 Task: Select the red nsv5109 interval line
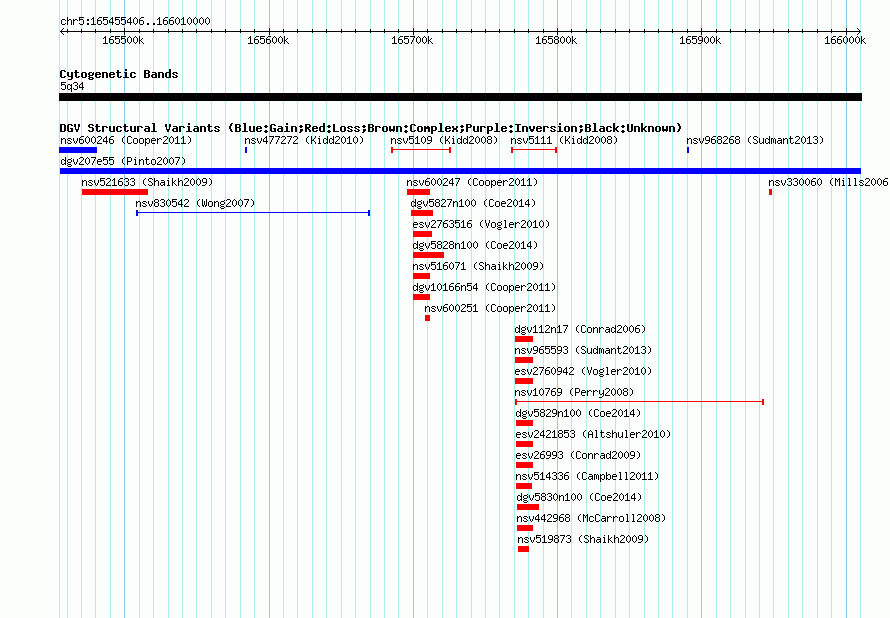pos(421,150)
